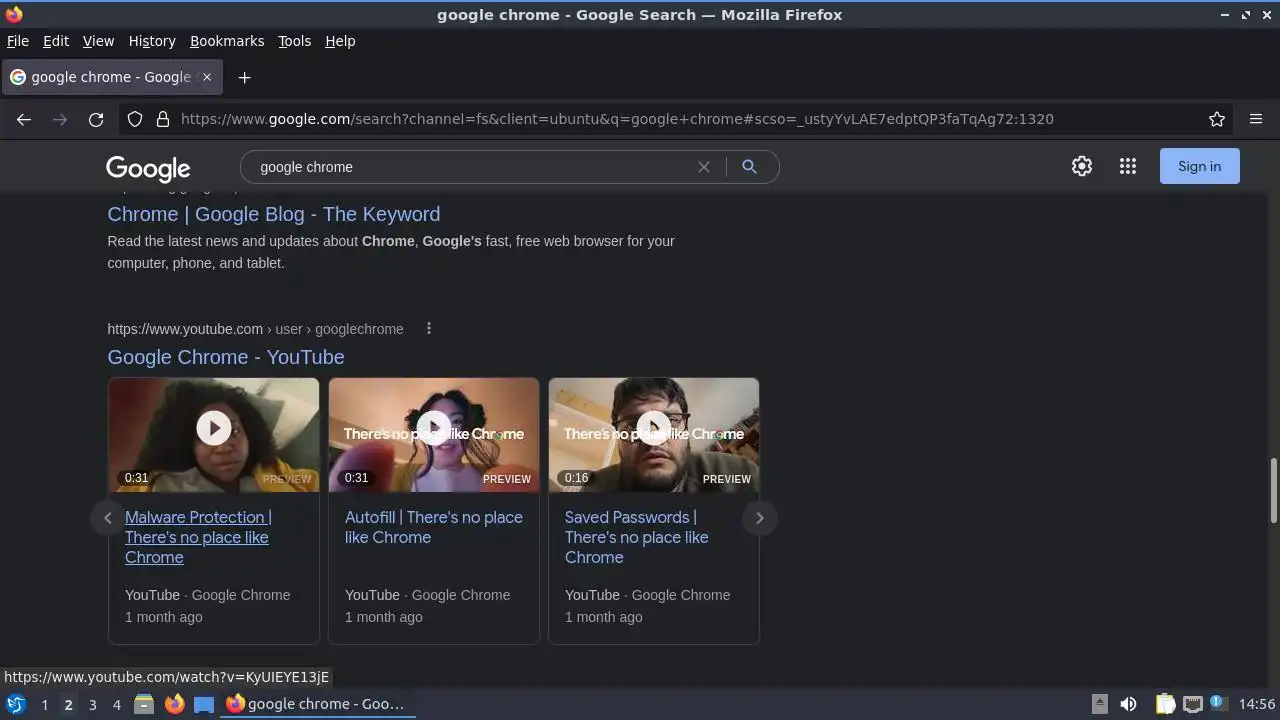Open the network tray icon

click(x=1192, y=704)
